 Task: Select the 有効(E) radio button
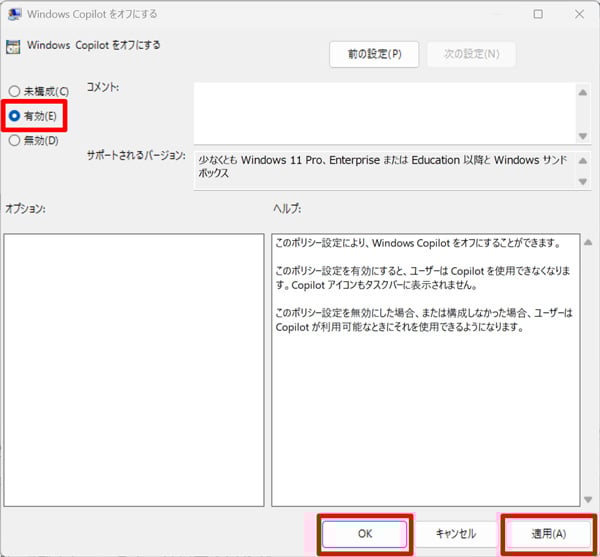14,116
